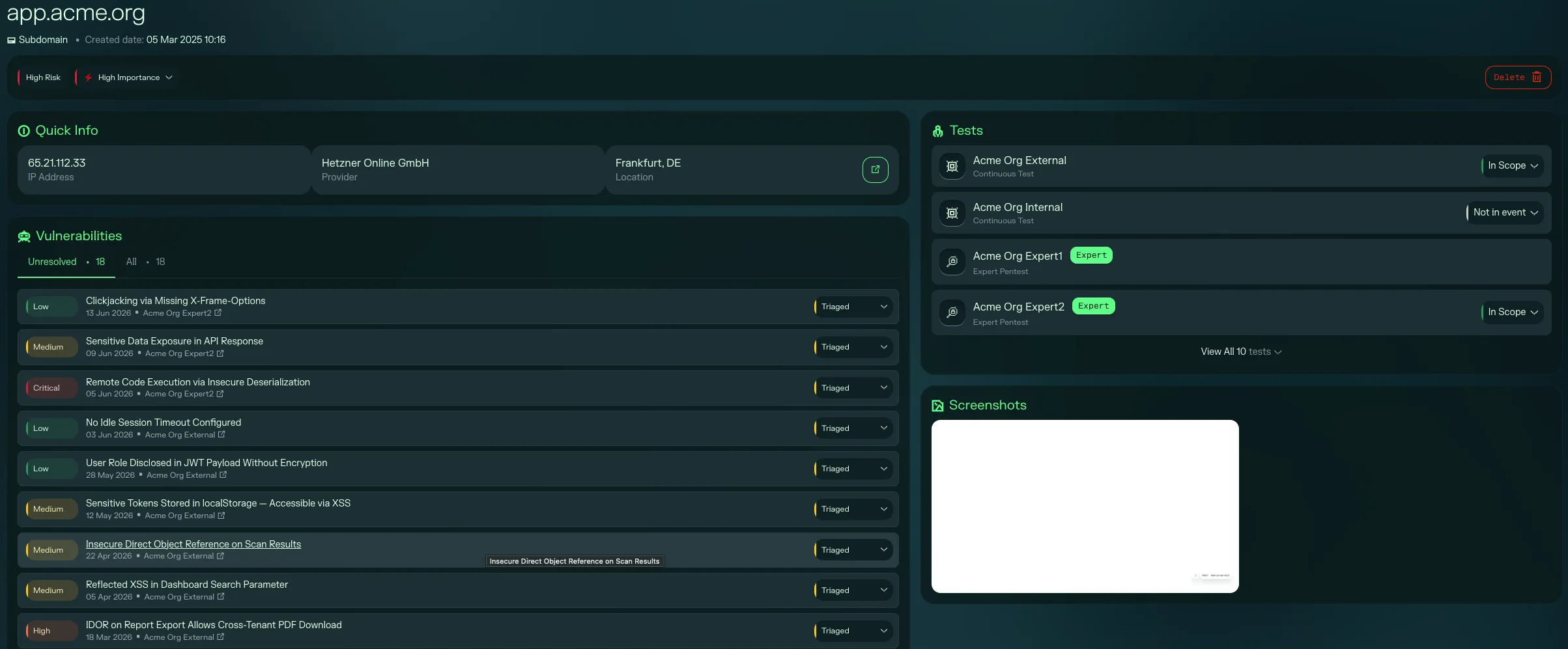
Task: Open In Scope dropdown for Acme Org Expert2
Action: click(x=1512, y=312)
